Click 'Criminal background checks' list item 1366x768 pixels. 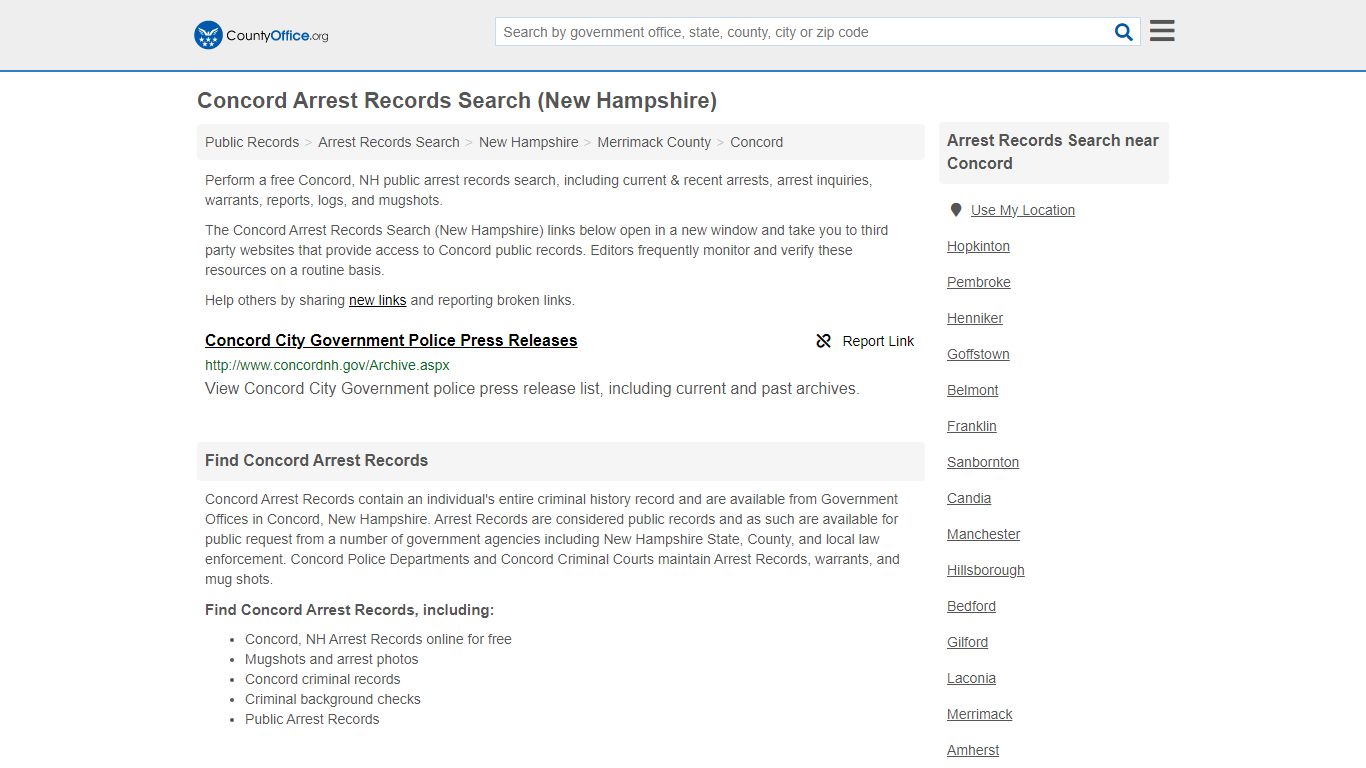coord(332,699)
